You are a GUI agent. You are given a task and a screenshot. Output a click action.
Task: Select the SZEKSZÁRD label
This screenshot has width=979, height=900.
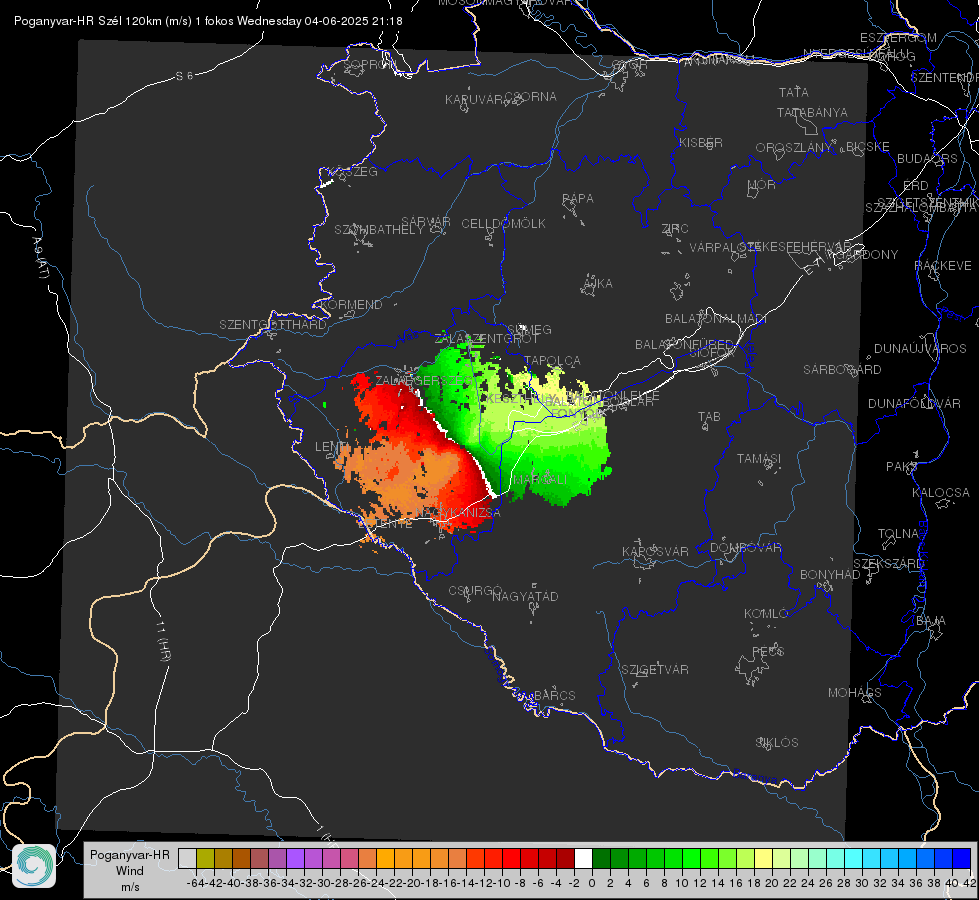(888, 564)
